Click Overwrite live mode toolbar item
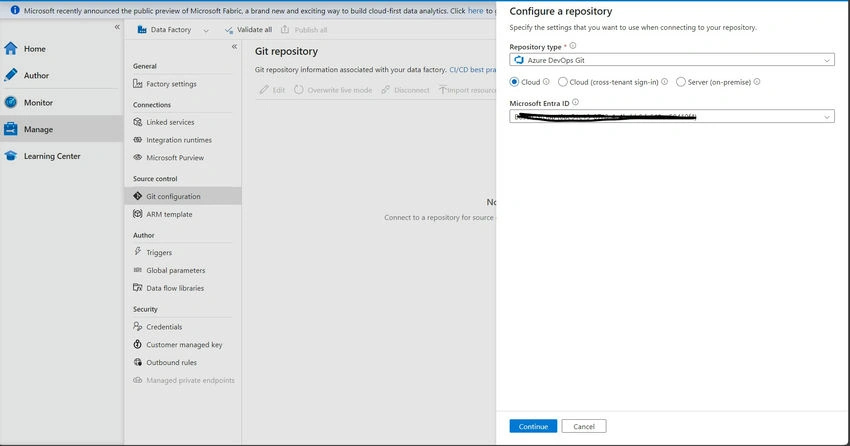This screenshot has width=850, height=446. (333, 90)
